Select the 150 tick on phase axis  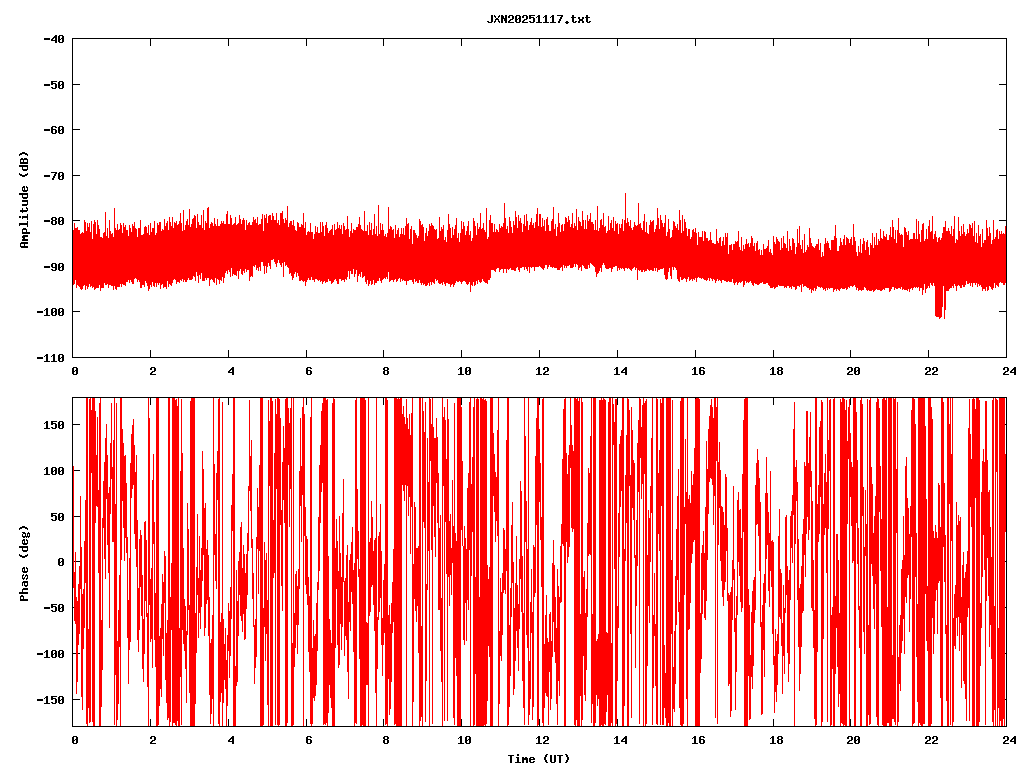coord(54,425)
